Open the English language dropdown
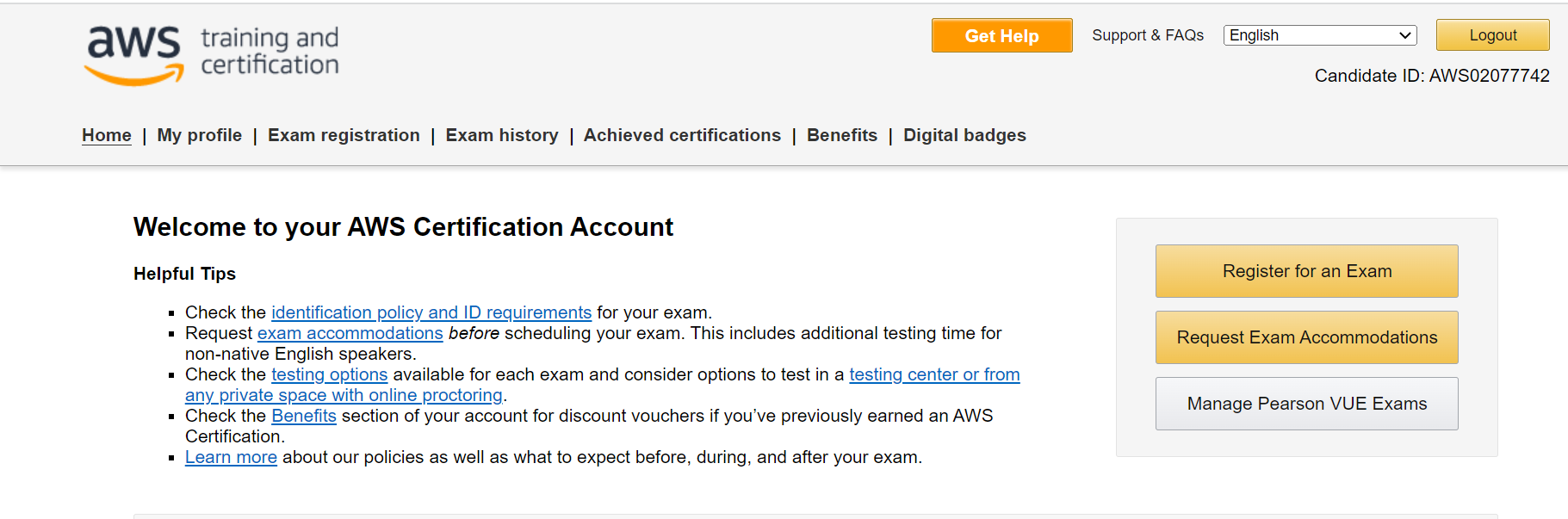The width and height of the screenshot is (1568, 519). point(1320,35)
